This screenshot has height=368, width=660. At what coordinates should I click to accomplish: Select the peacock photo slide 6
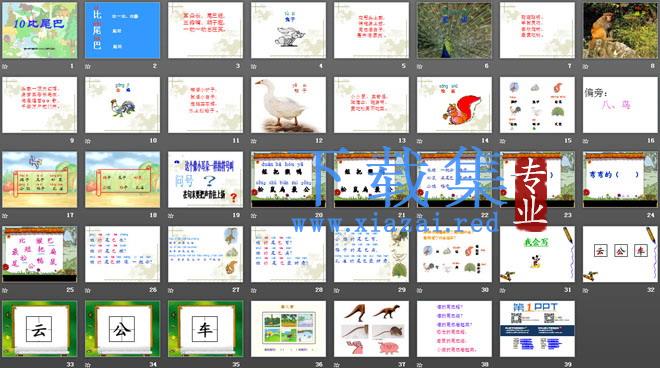pos(454,30)
